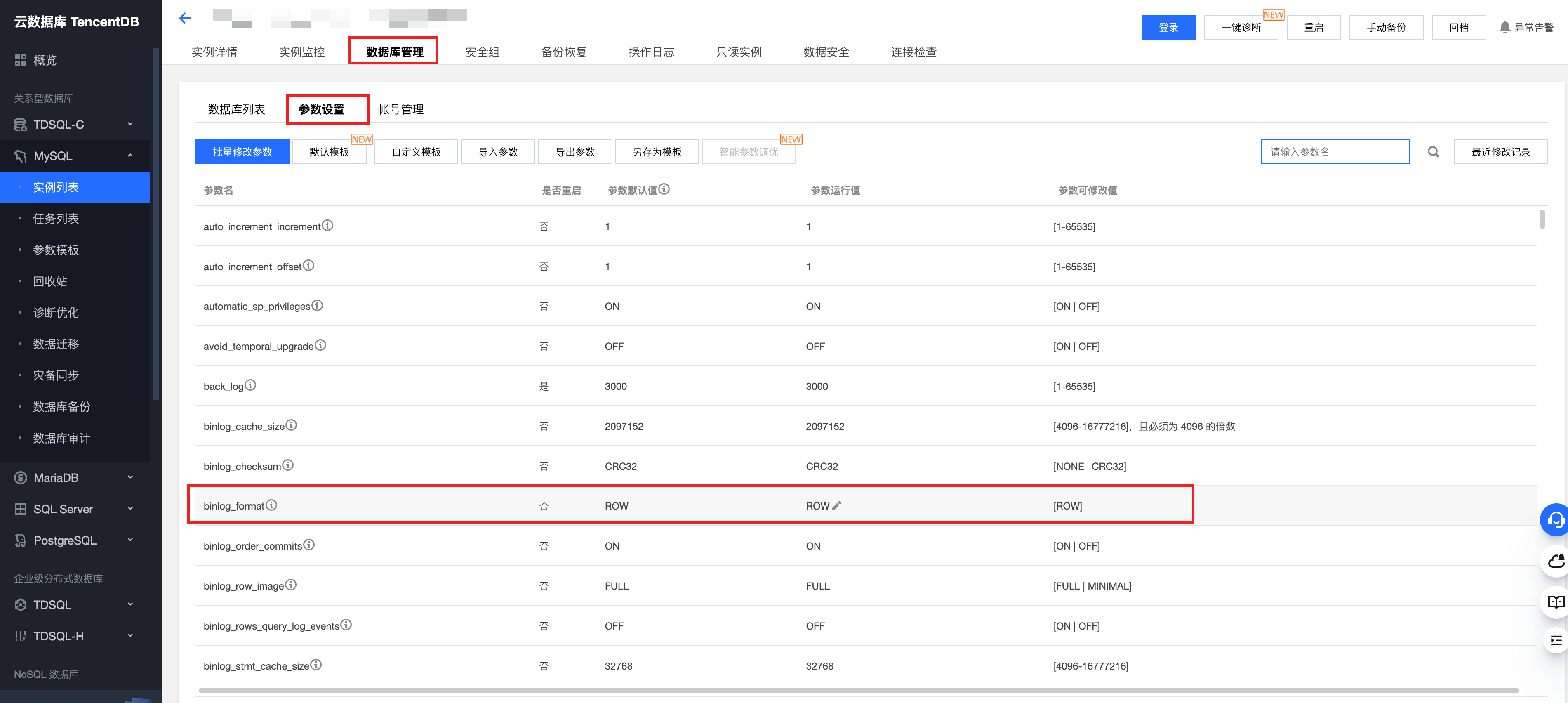1568x703 pixels.
Task: Open the 帐号管理 sub-tab
Action: [x=400, y=110]
